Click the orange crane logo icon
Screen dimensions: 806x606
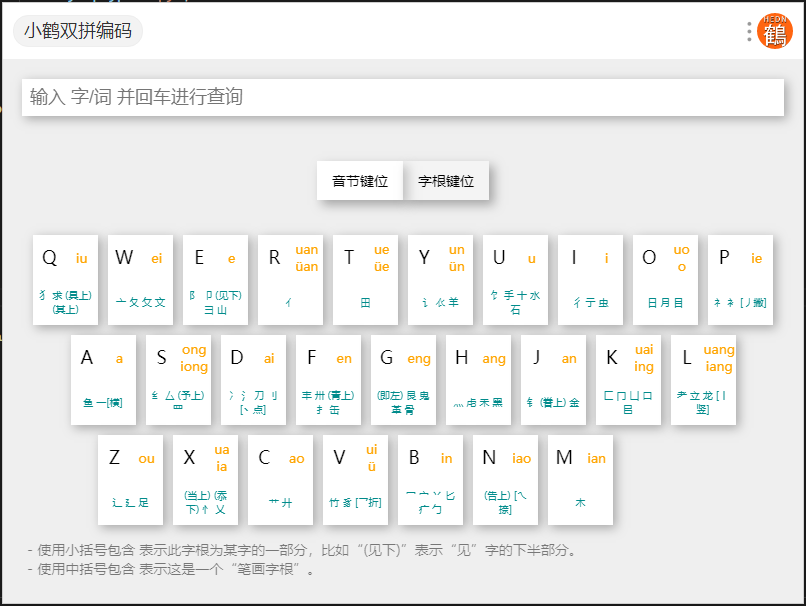[775, 31]
